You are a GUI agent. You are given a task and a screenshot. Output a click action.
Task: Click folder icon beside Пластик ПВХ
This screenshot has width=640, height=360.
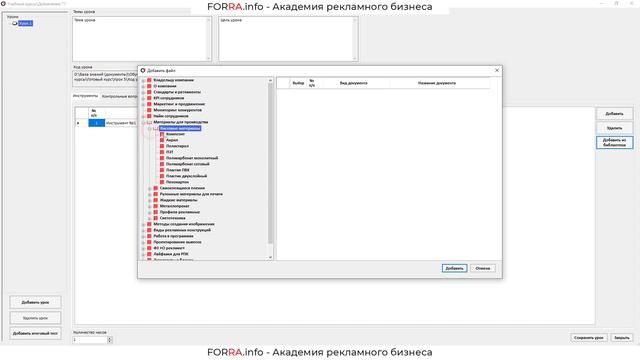coord(162,170)
